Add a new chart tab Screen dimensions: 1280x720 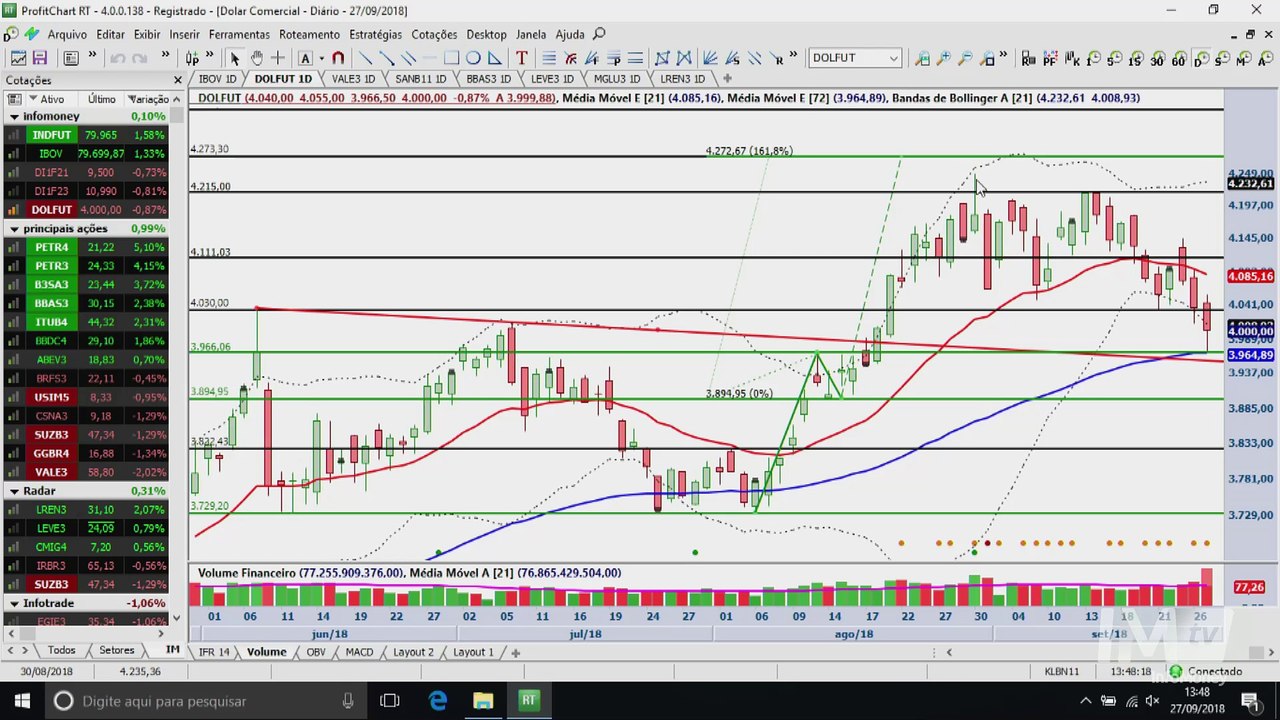[727, 78]
